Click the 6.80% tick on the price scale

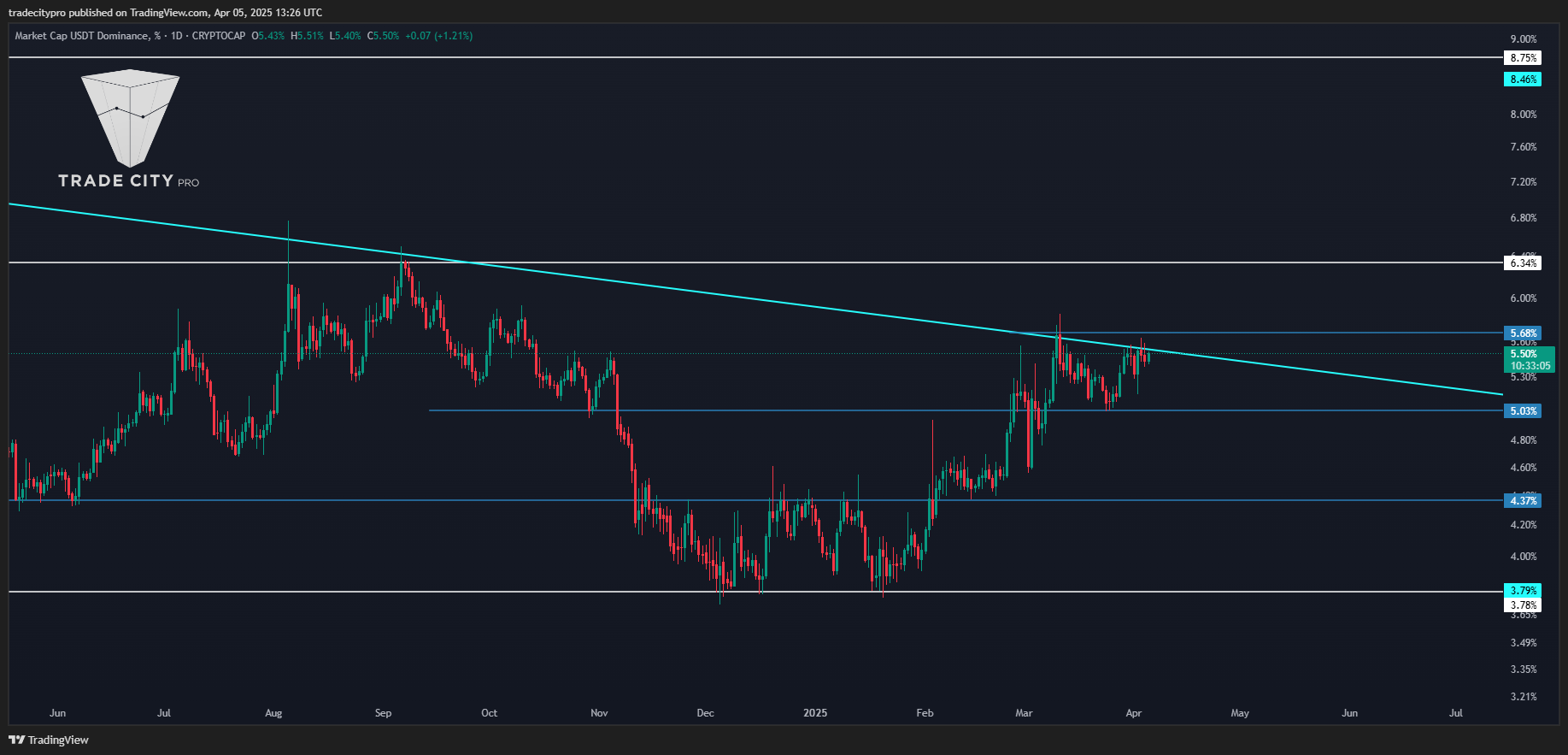tap(1524, 218)
